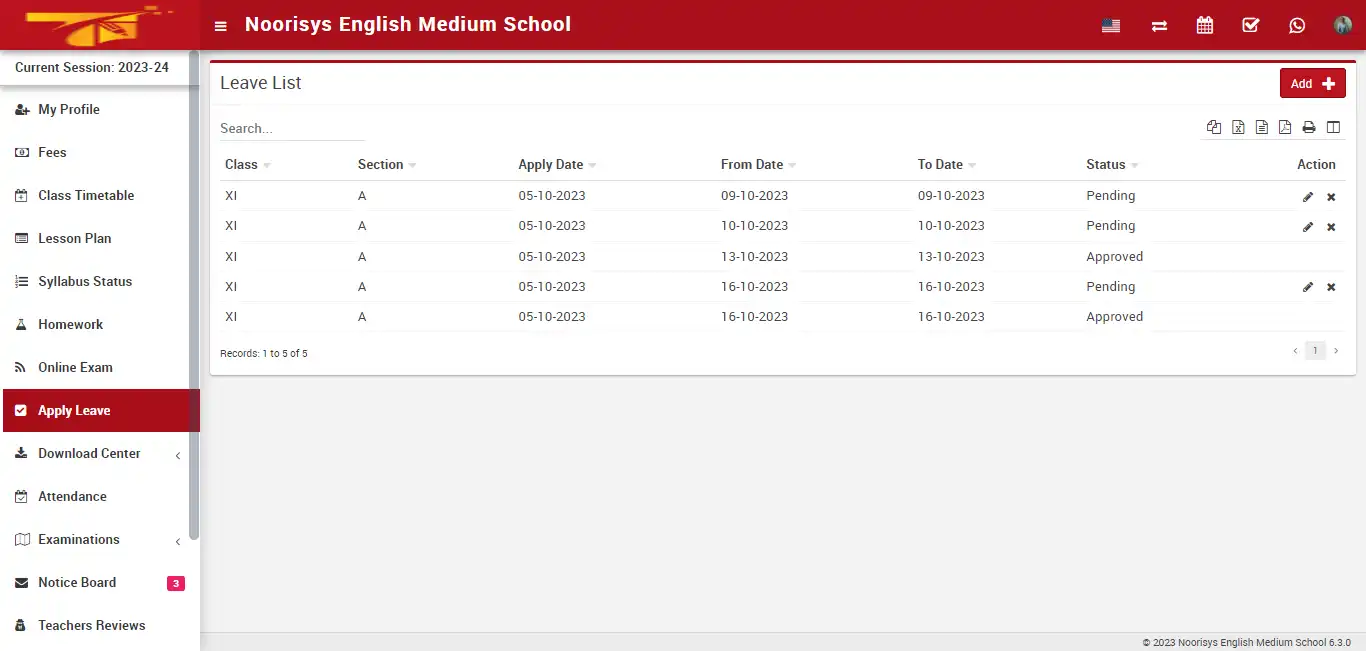Export leave list as PDF

click(1285, 127)
